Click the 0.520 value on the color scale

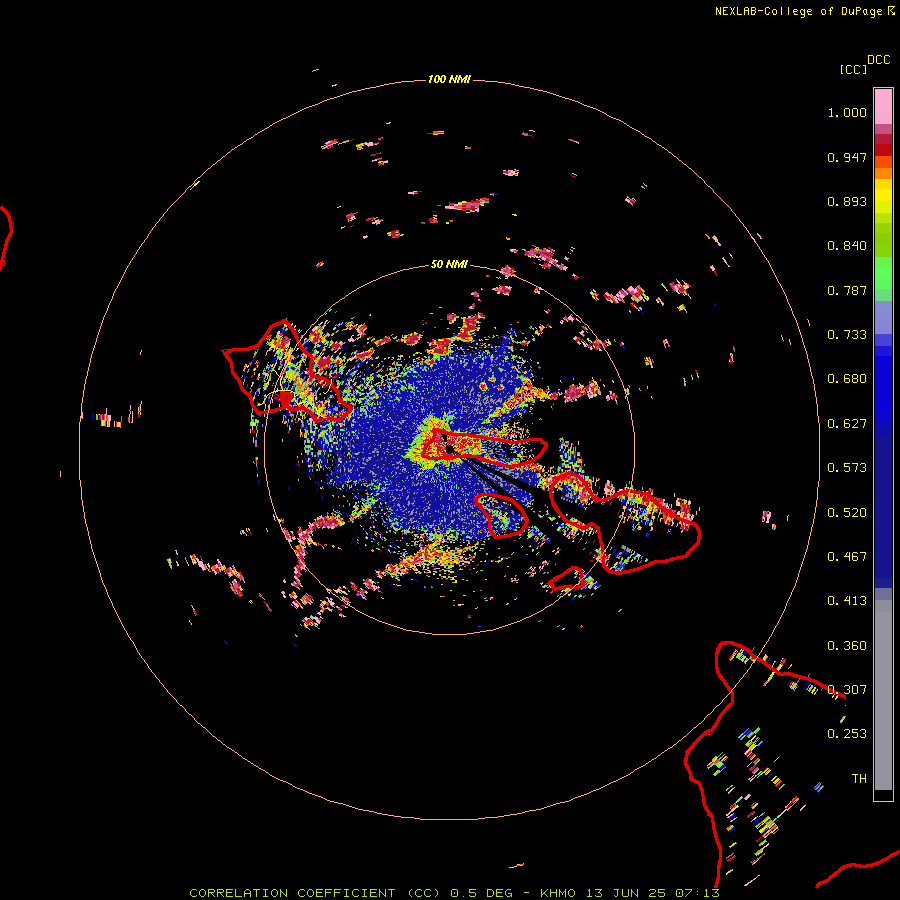pyautogui.click(x=847, y=513)
